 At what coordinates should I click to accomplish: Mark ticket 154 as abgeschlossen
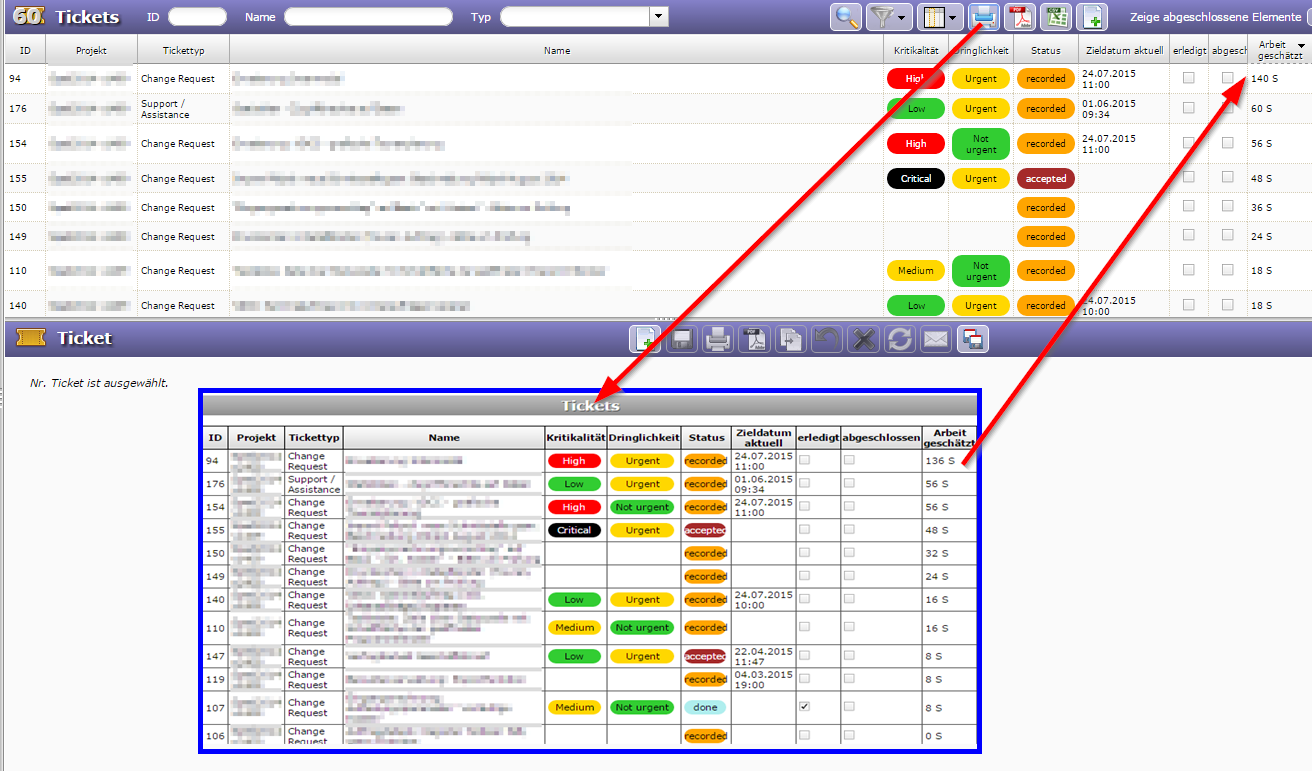click(x=1227, y=143)
